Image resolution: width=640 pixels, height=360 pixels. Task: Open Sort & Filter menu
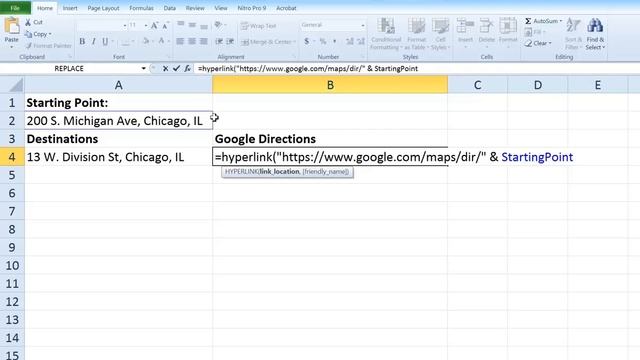click(573, 34)
